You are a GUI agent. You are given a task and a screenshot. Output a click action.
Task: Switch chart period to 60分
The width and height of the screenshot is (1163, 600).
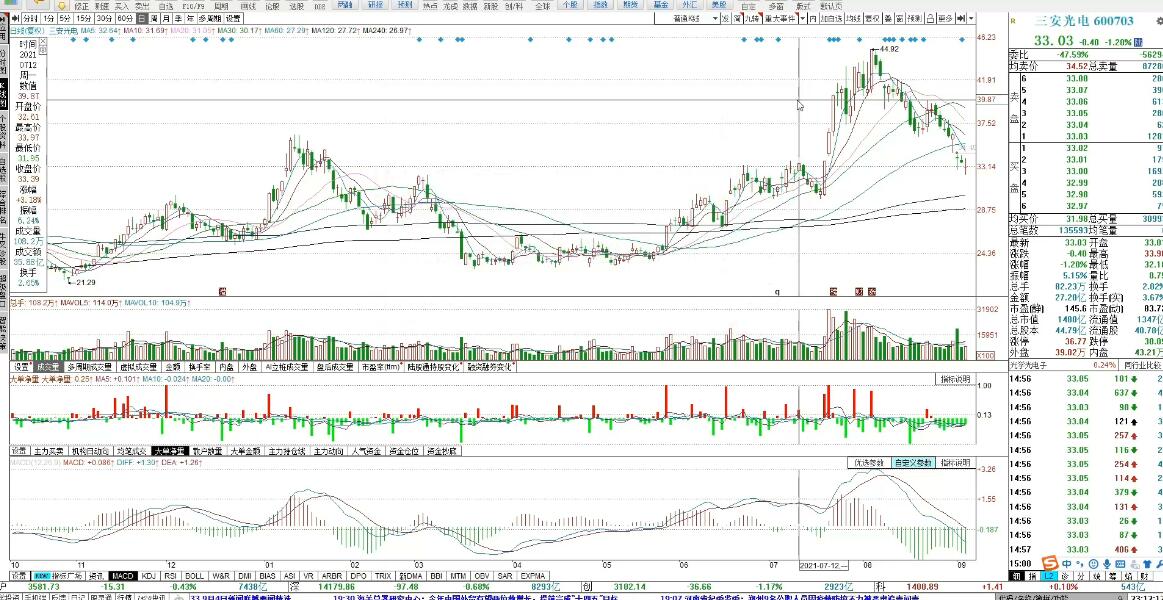[x=124, y=19]
